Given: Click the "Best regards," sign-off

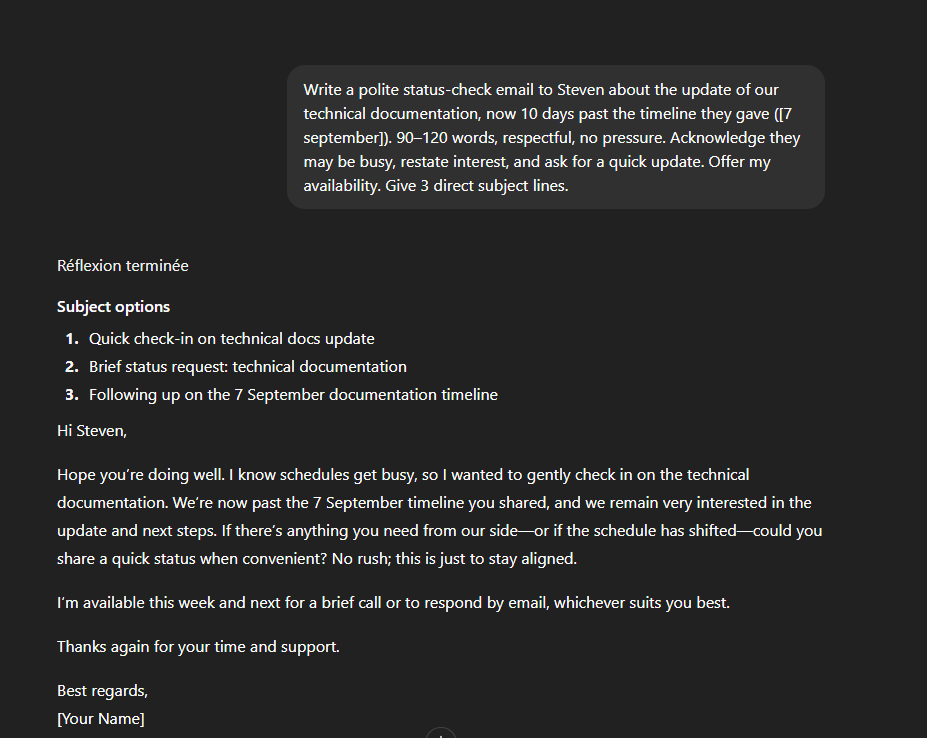Looking at the screenshot, I should pos(102,691).
